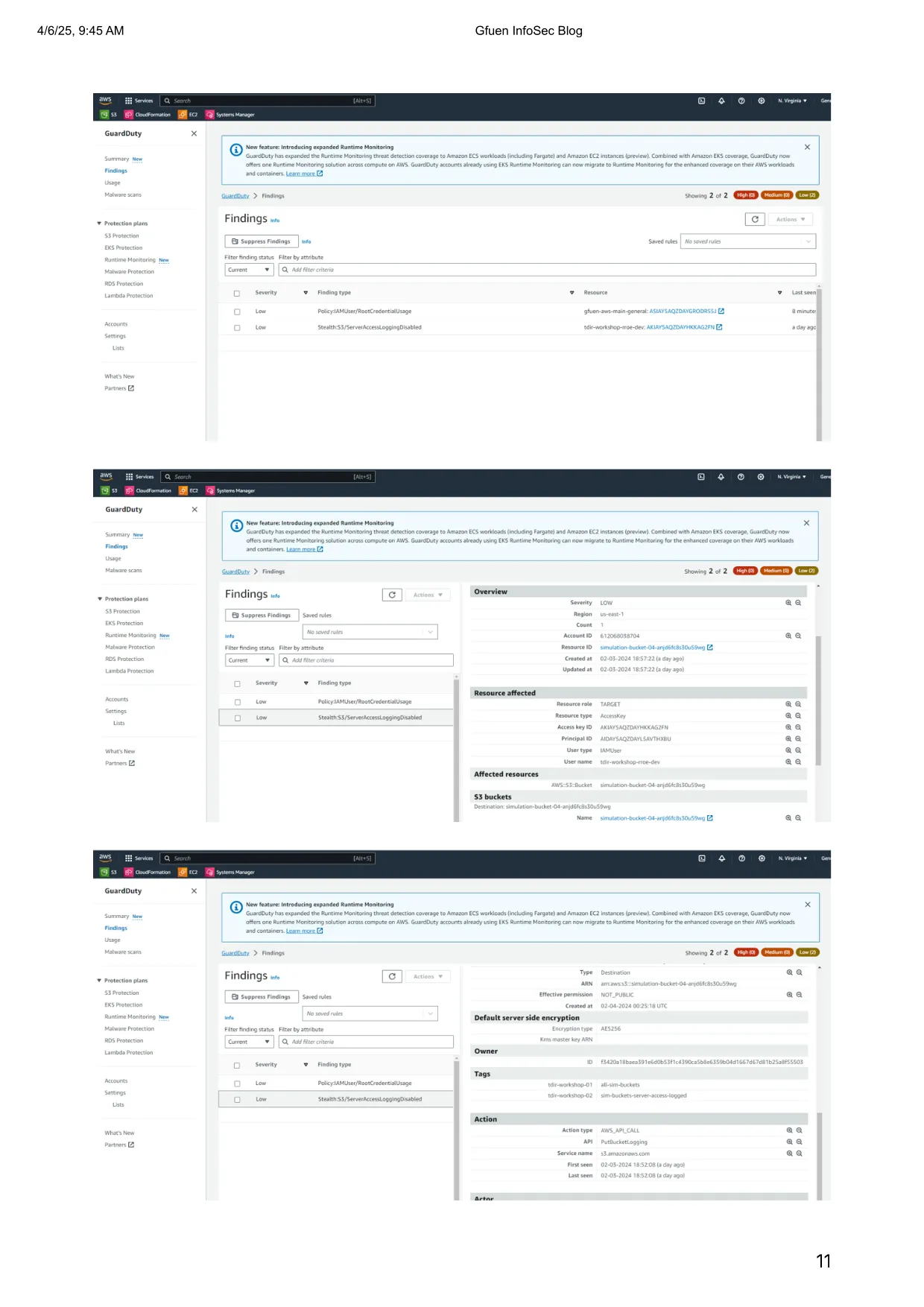Tick the select-all checkbox in top screenshot table header
This screenshot has width=924, height=1307.
coord(237,294)
